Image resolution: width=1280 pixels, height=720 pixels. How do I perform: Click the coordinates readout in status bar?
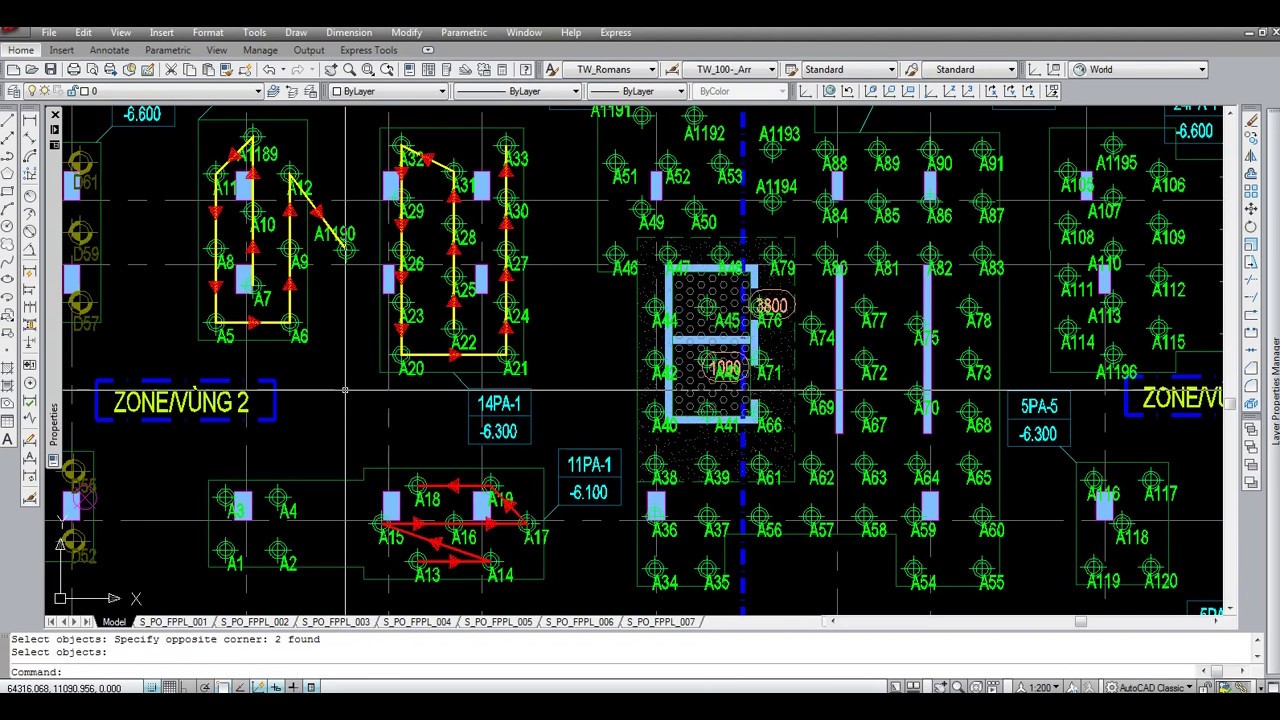point(64,688)
